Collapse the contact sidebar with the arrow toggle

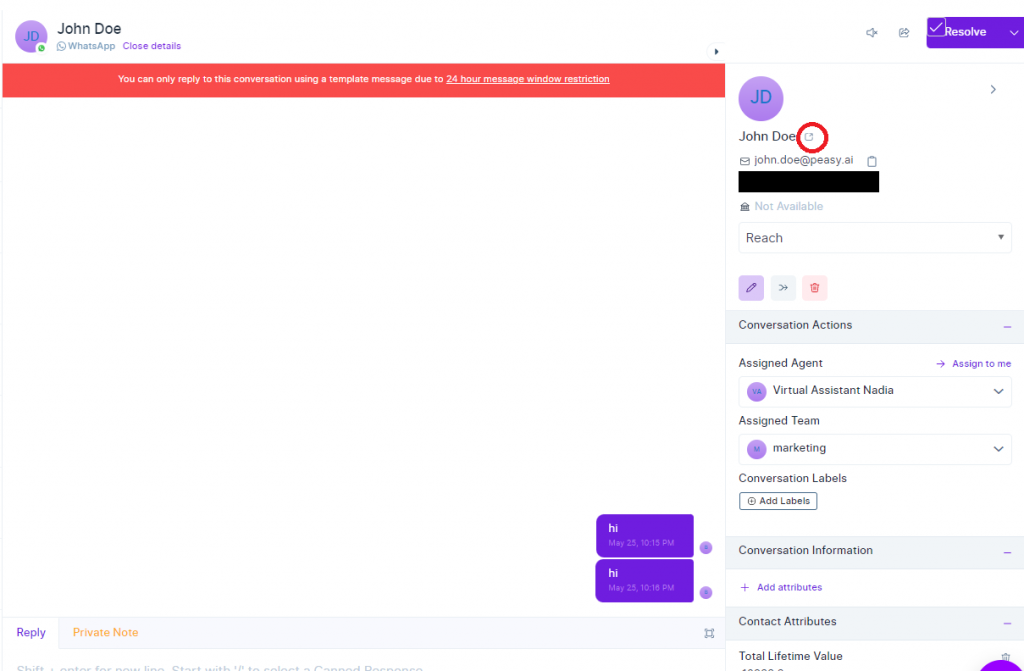716,52
